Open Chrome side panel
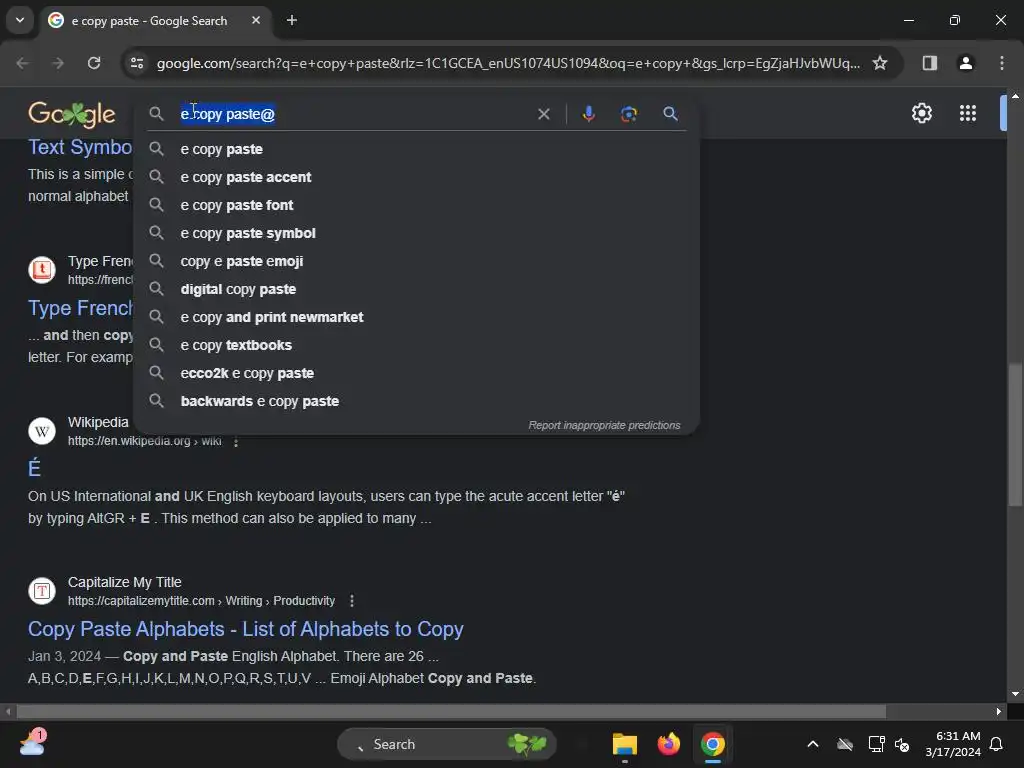 pos(929,63)
